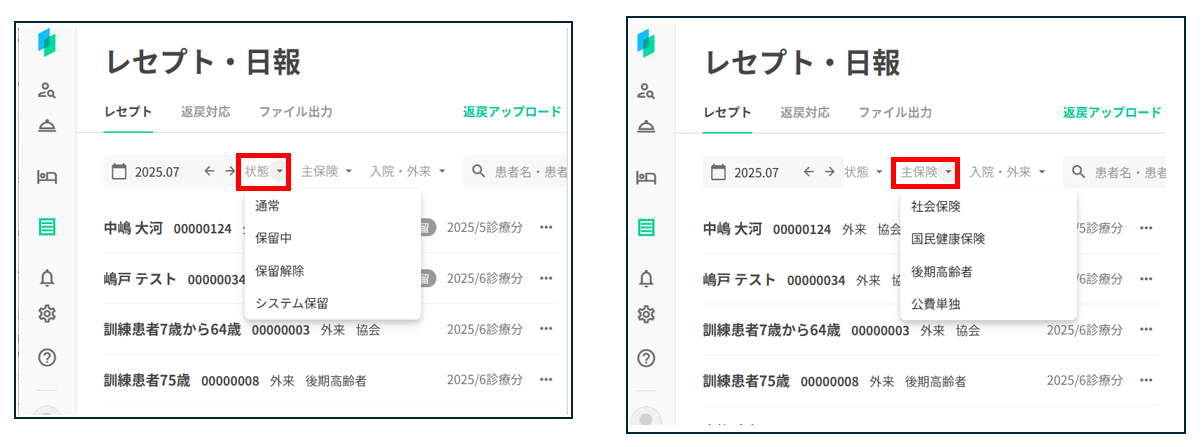Open more menu for 訓練患者7歳から64歳 in right screenshot
This screenshot has width=1203, height=447.
pyautogui.click(x=1146, y=329)
